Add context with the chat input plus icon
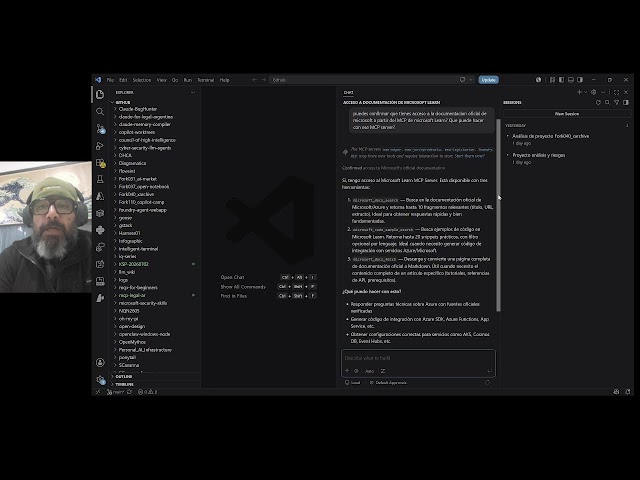This screenshot has width=640, height=480. point(347,371)
